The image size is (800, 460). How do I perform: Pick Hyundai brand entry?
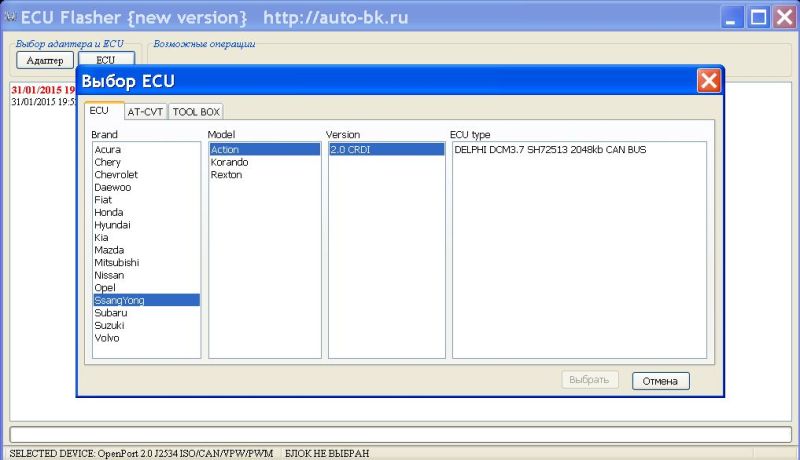[x=112, y=225]
